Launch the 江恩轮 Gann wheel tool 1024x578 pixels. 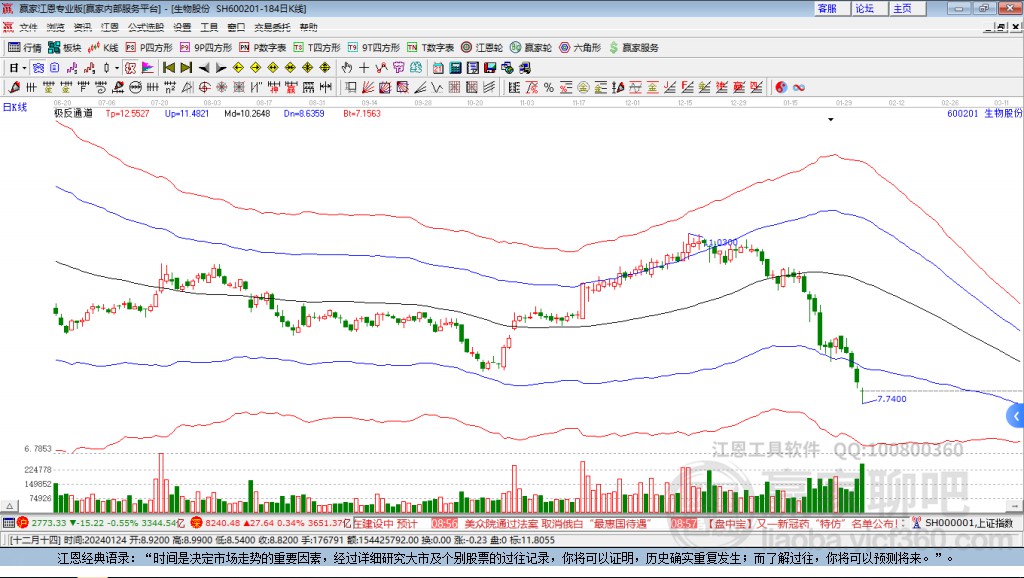[483, 47]
